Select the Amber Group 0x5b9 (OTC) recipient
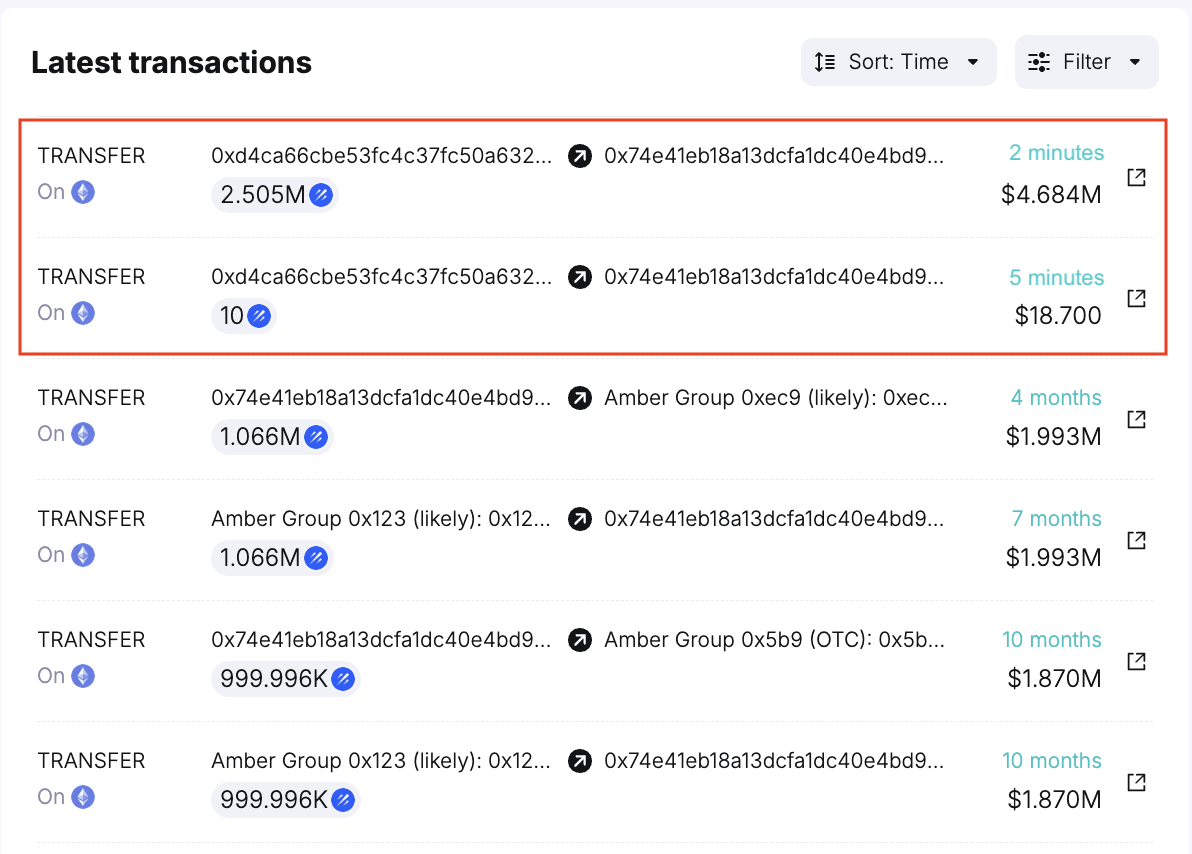 (x=770, y=640)
